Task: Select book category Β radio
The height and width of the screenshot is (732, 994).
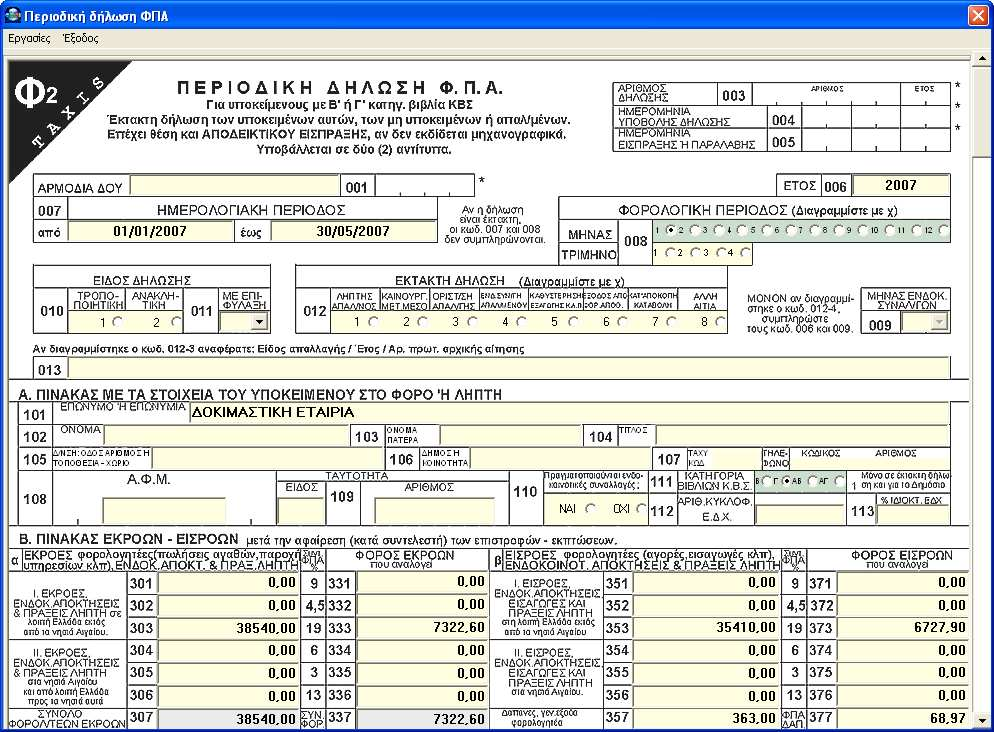Action: pos(766,481)
